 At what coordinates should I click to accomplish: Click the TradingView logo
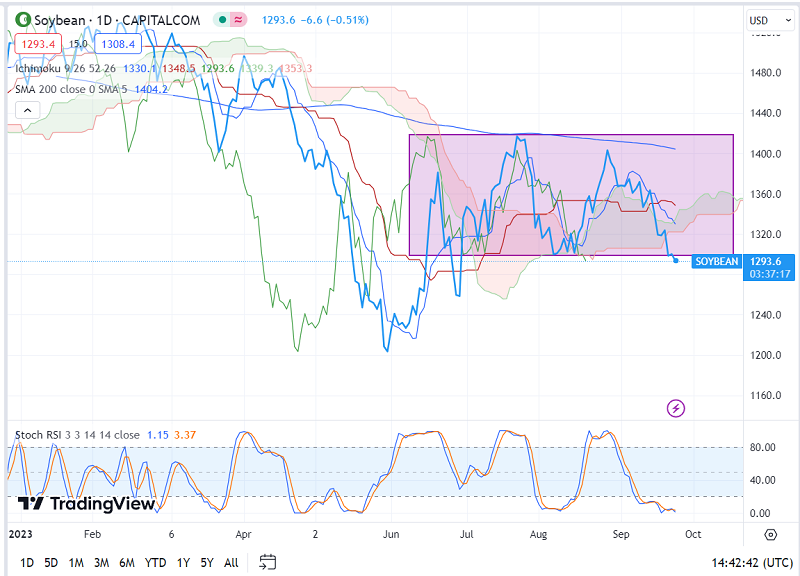[x=87, y=504]
